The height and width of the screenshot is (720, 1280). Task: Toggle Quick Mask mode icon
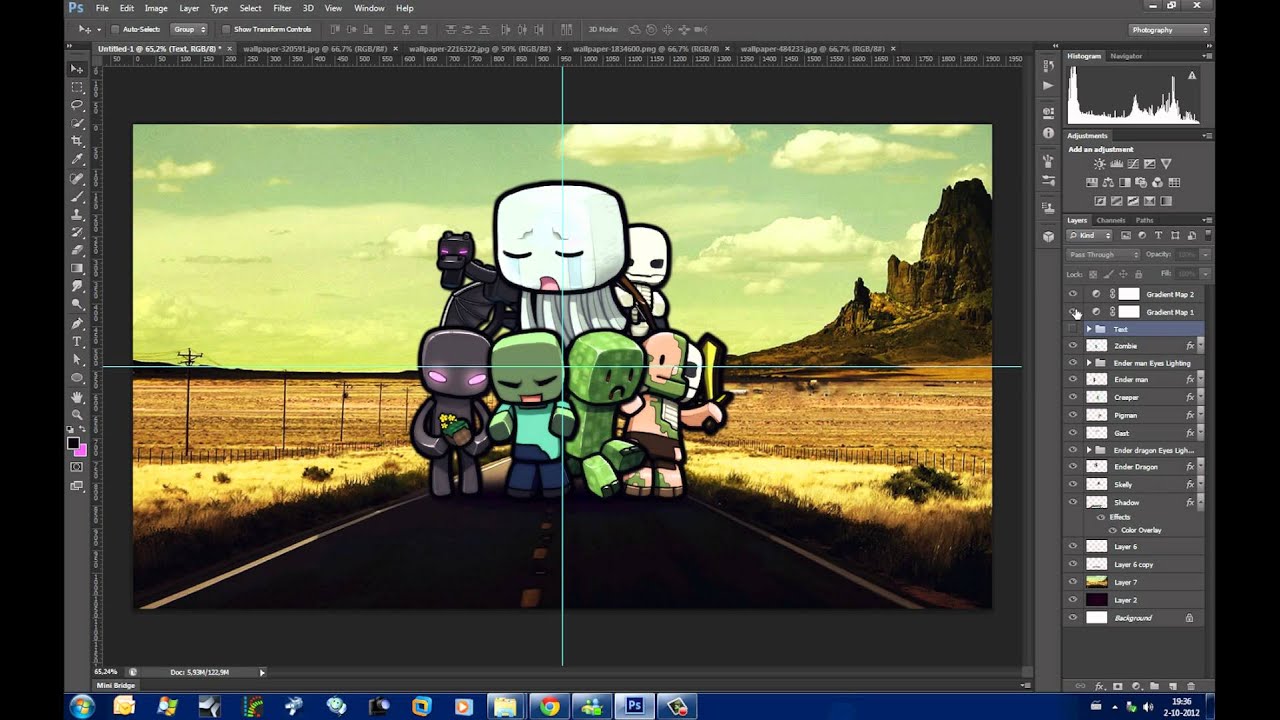tap(77, 467)
